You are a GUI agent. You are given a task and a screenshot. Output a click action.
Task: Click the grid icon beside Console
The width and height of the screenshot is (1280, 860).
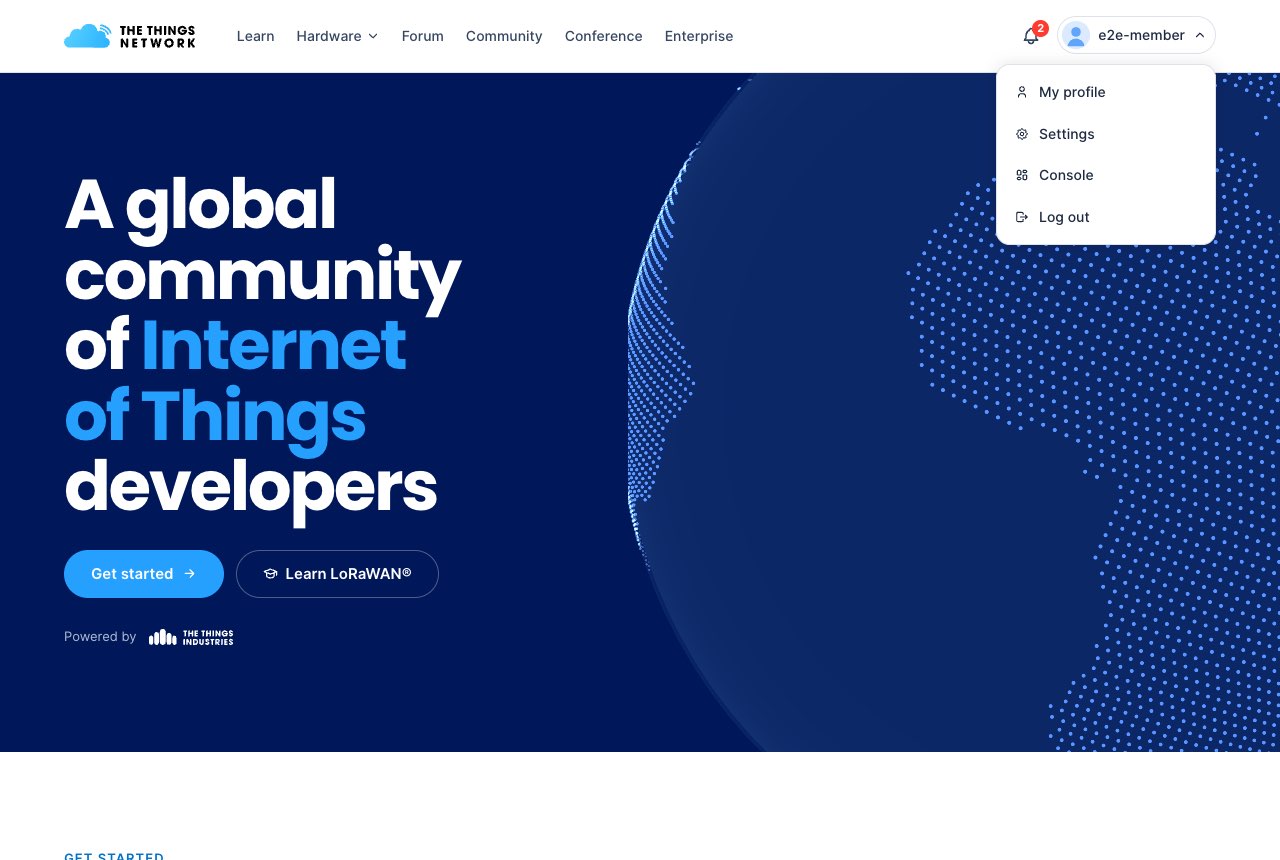point(1022,175)
